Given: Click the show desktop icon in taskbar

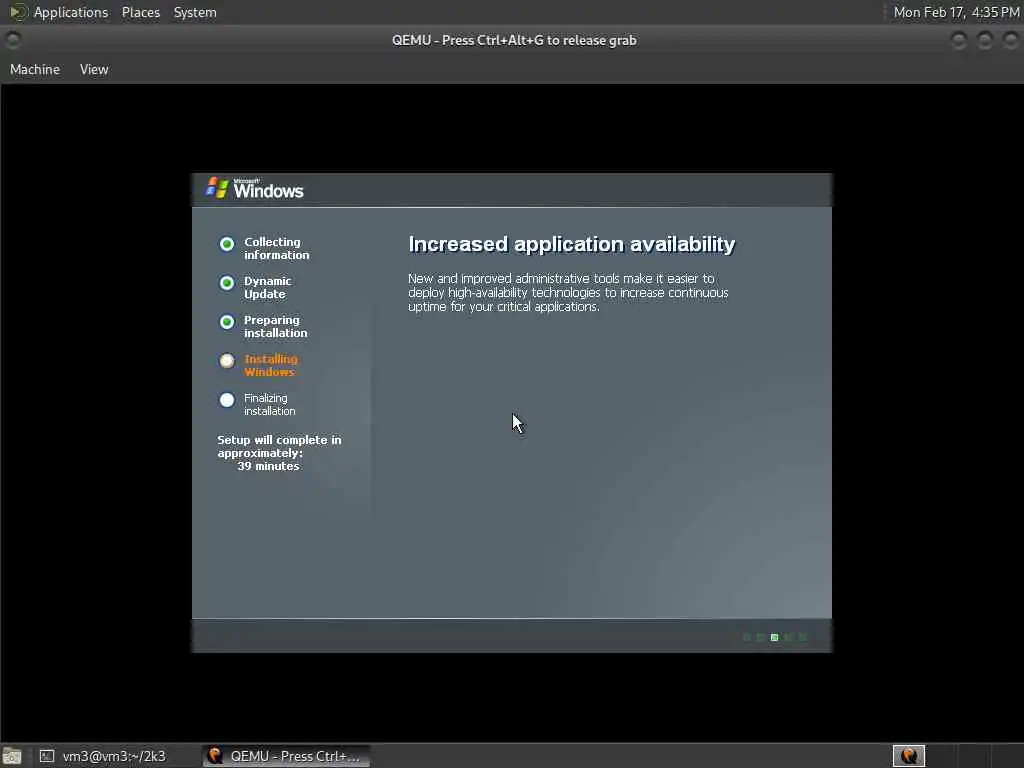Looking at the screenshot, I should (12, 757).
